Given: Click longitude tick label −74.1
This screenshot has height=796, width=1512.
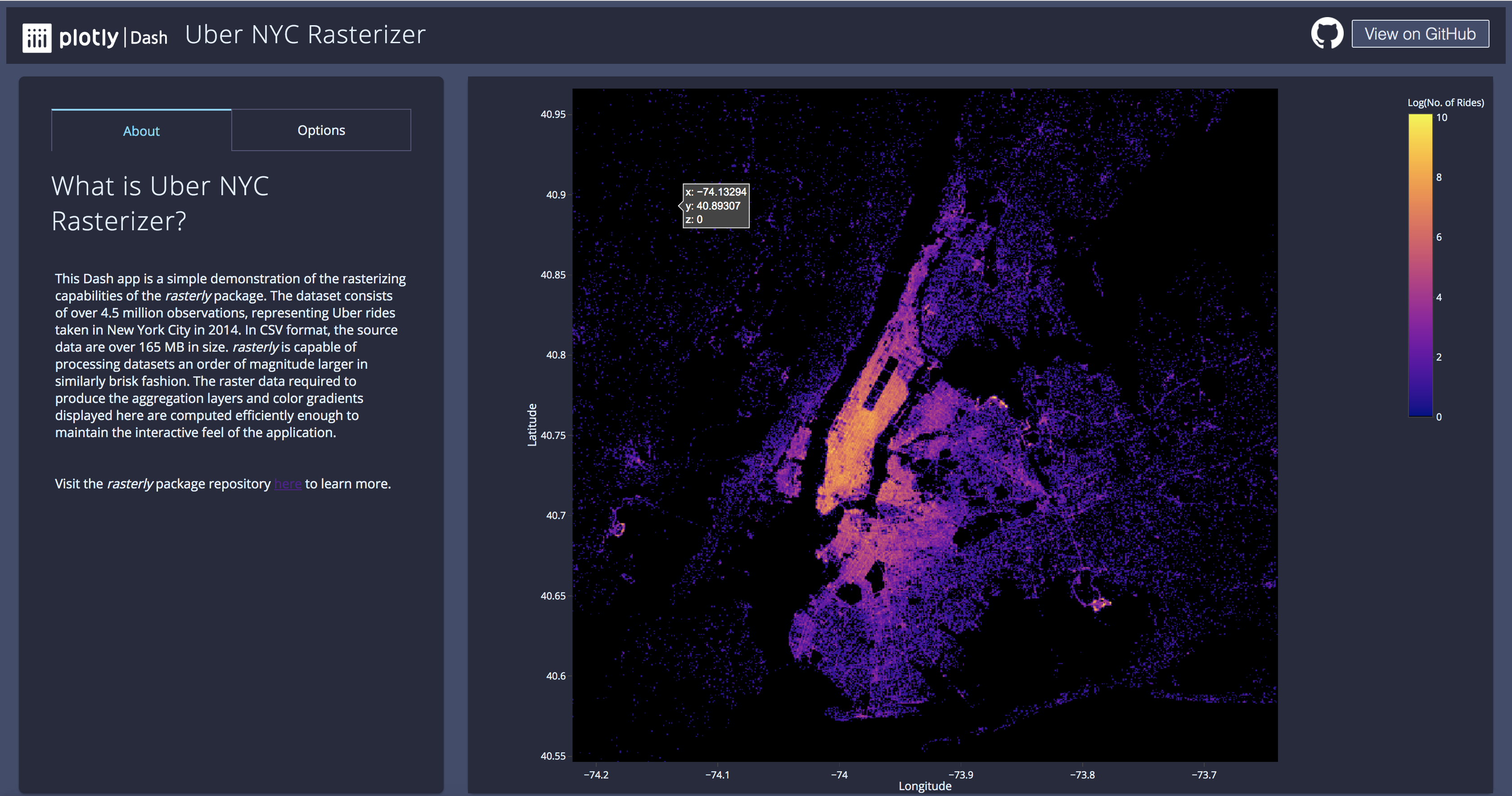Looking at the screenshot, I should pos(717,774).
